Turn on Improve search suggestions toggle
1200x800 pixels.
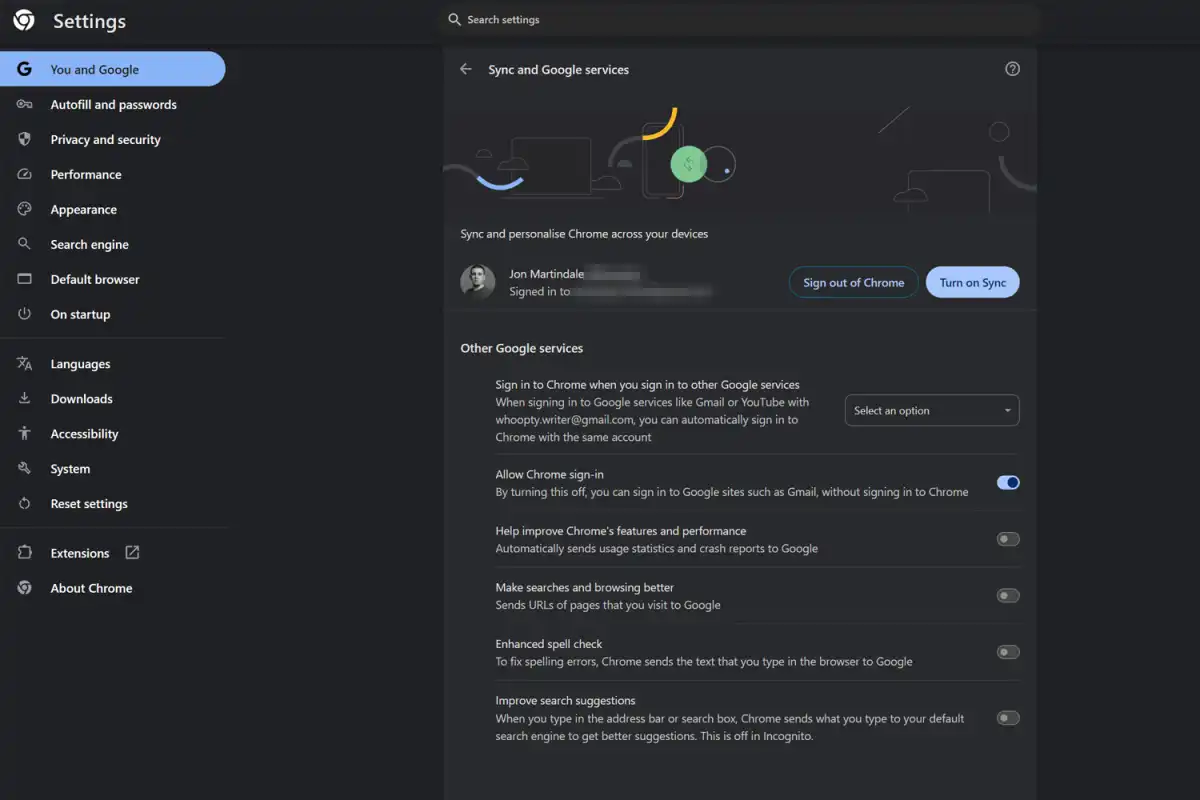(x=1008, y=717)
